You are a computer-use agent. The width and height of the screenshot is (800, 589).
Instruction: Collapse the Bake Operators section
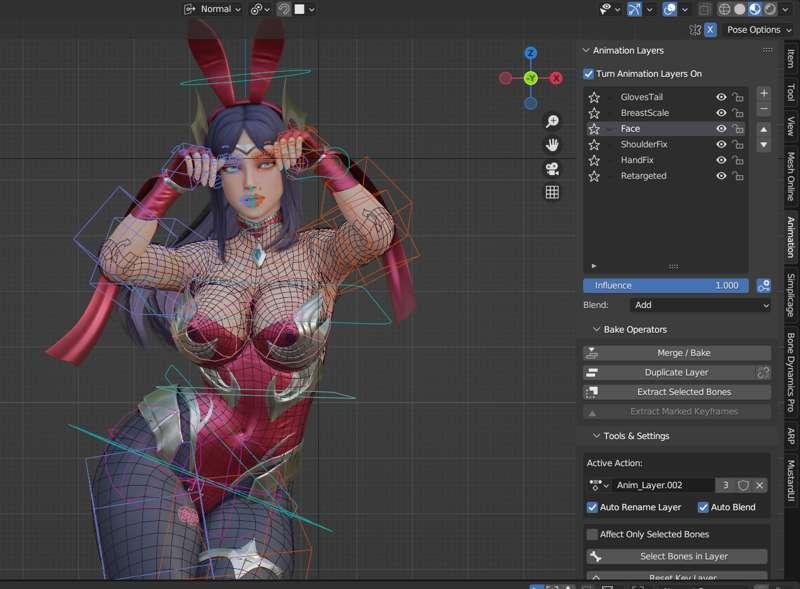pos(596,330)
